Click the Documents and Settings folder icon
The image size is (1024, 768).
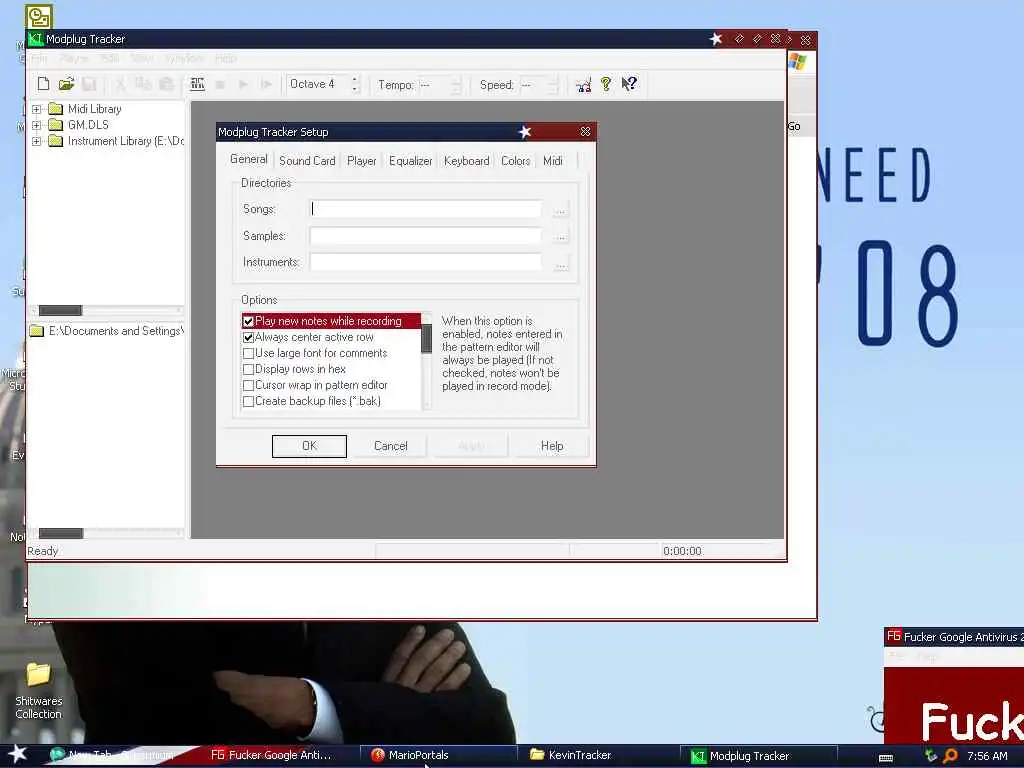pos(37,331)
